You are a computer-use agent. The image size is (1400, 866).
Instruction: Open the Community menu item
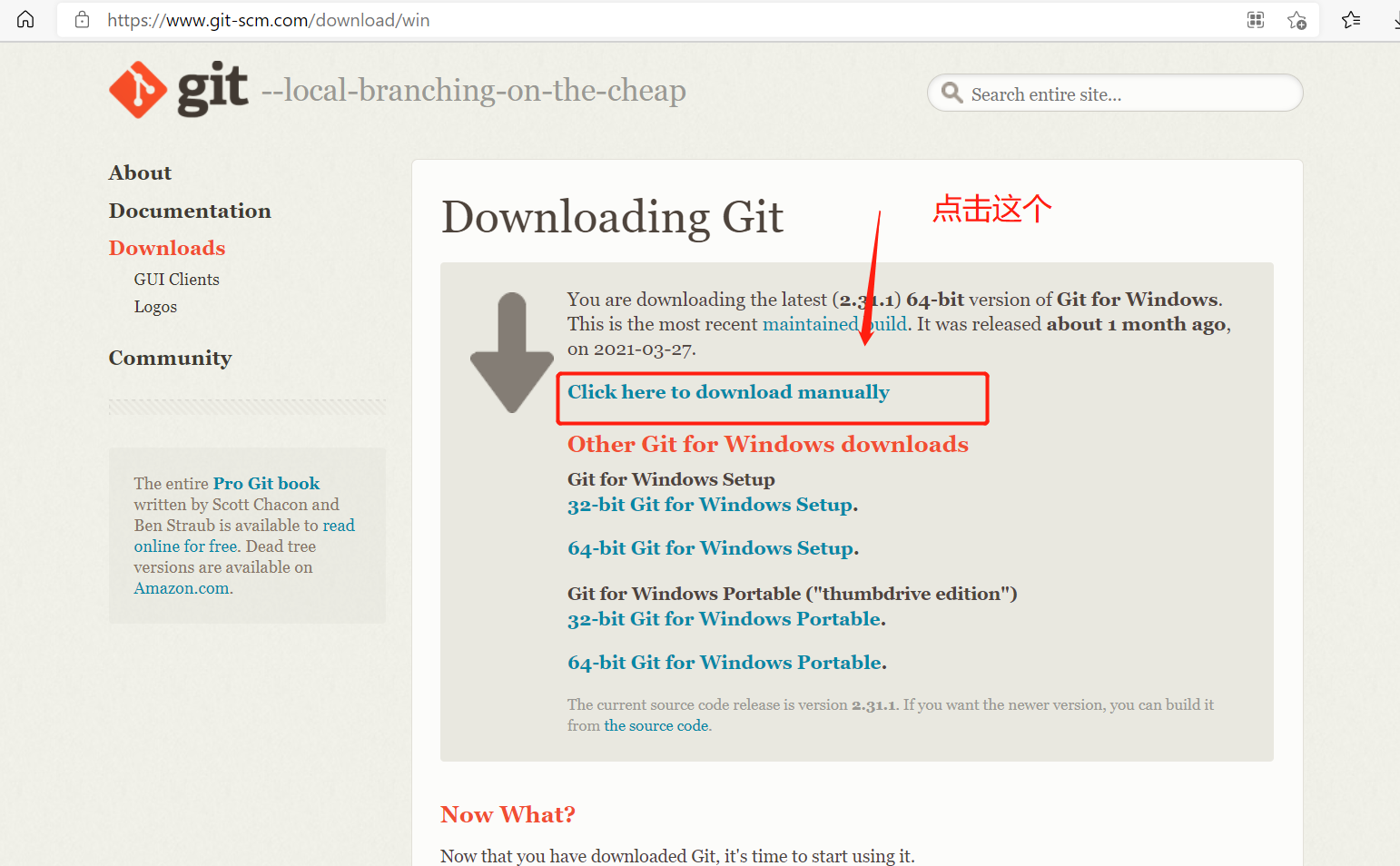(x=170, y=358)
